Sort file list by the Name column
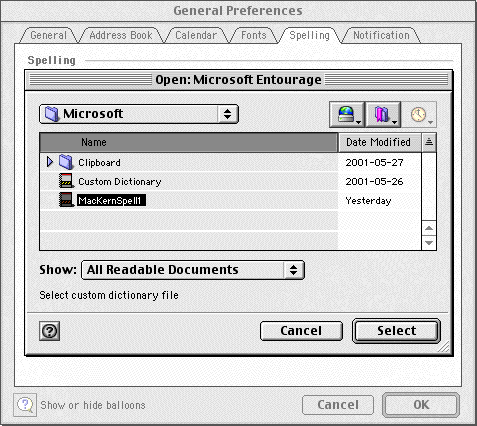Screen dimensions: 477x426 (x=189, y=142)
